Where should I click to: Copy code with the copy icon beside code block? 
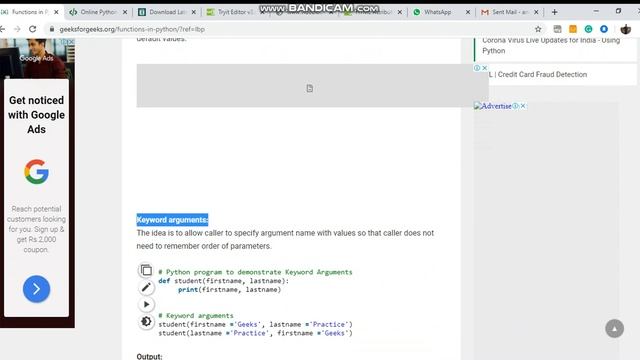point(146,270)
